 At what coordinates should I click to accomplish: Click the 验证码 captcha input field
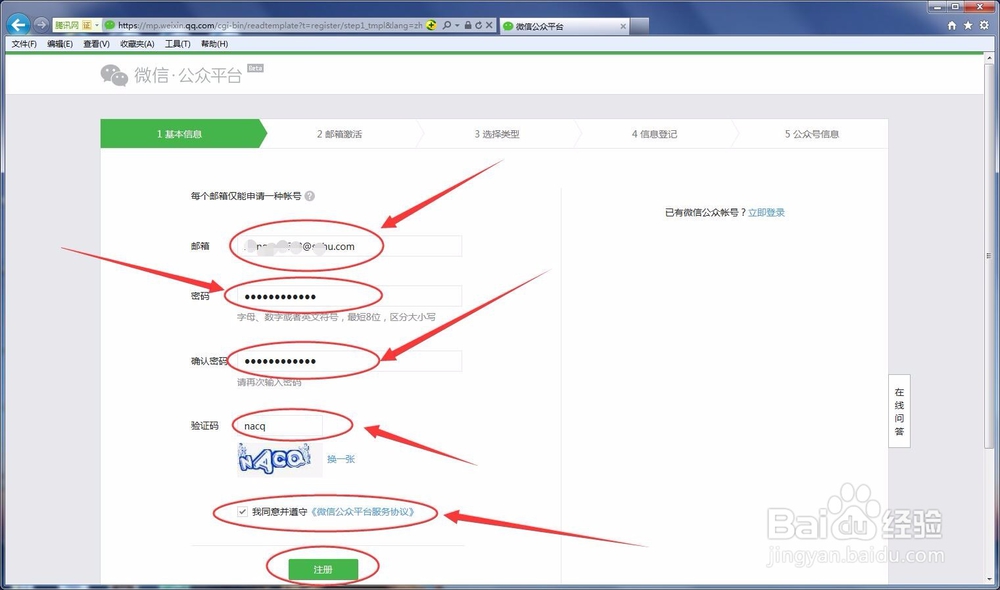tap(280, 425)
